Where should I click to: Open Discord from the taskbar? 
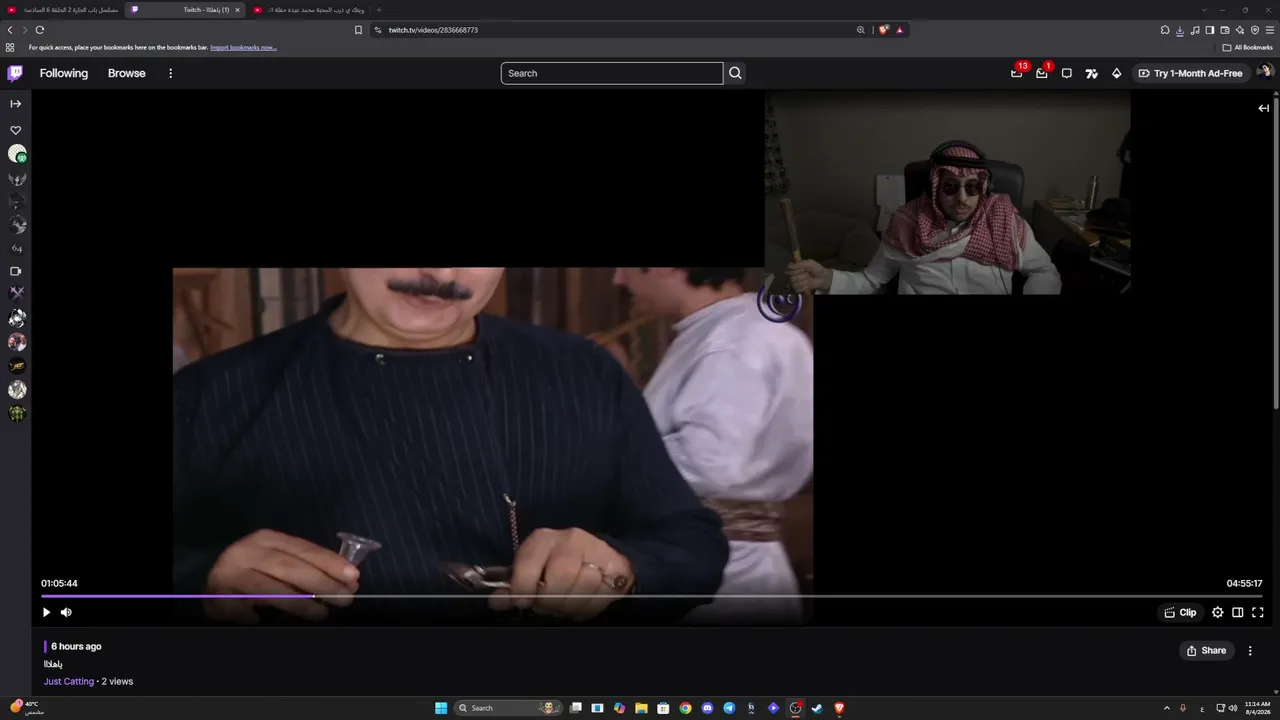707,708
